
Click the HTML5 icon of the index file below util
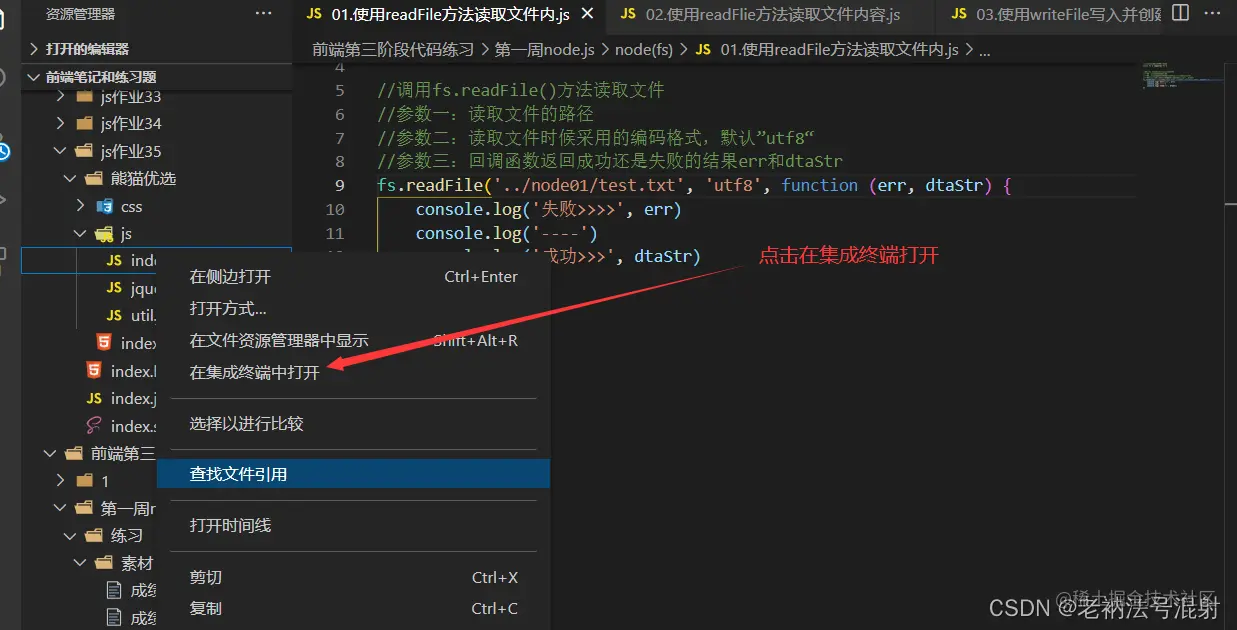tap(104, 343)
